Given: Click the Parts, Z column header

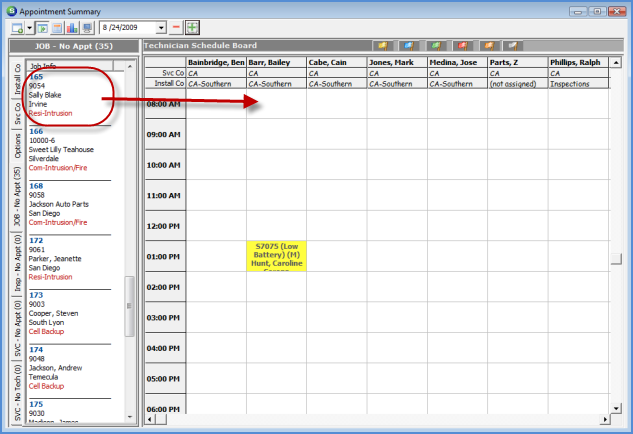Looking at the screenshot, I should [518, 62].
